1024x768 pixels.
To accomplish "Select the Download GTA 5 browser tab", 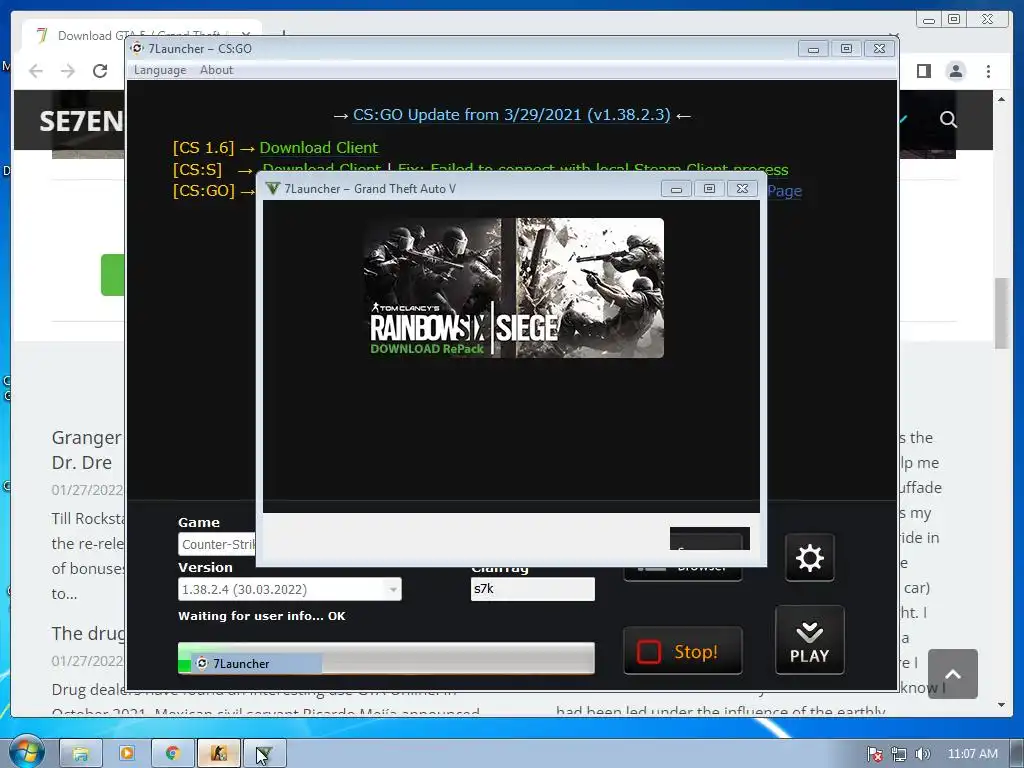I will [142, 35].
